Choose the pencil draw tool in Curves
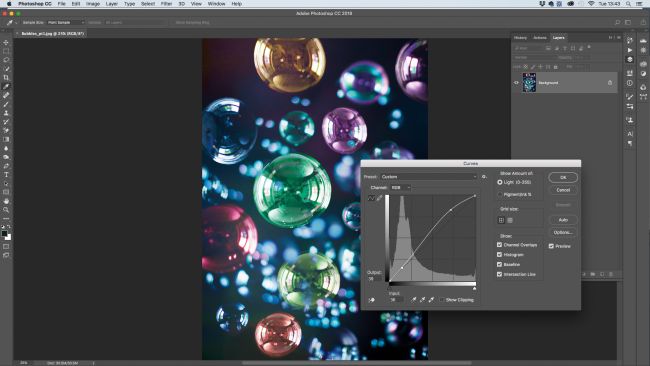Viewport: 650px width, 366px height. pyautogui.click(x=379, y=198)
